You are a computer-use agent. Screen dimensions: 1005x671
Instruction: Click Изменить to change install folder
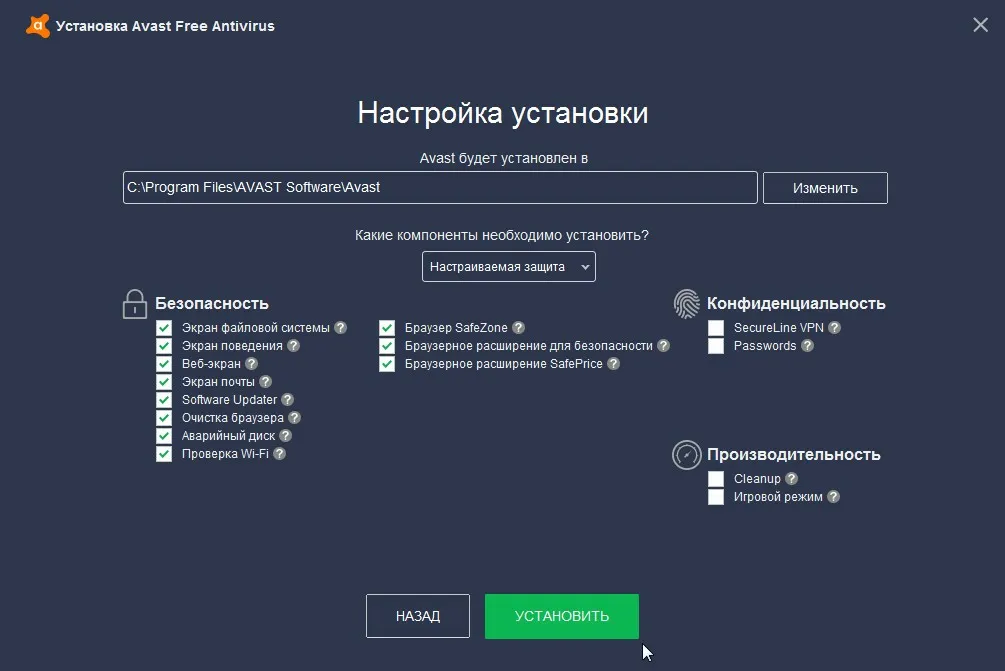point(825,188)
